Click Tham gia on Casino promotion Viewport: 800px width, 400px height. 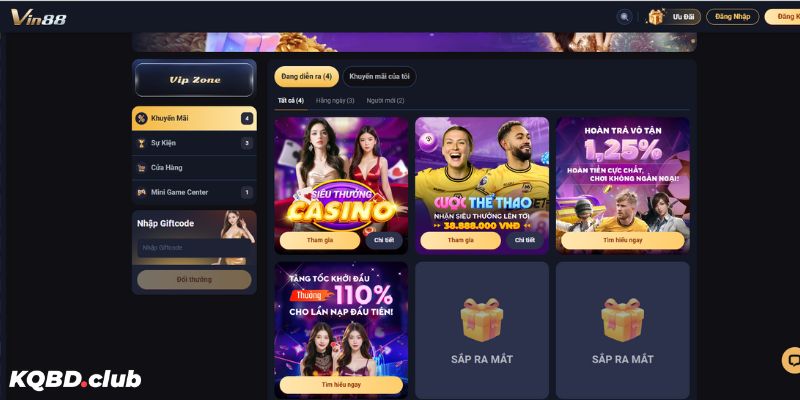click(x=320, y=240)
